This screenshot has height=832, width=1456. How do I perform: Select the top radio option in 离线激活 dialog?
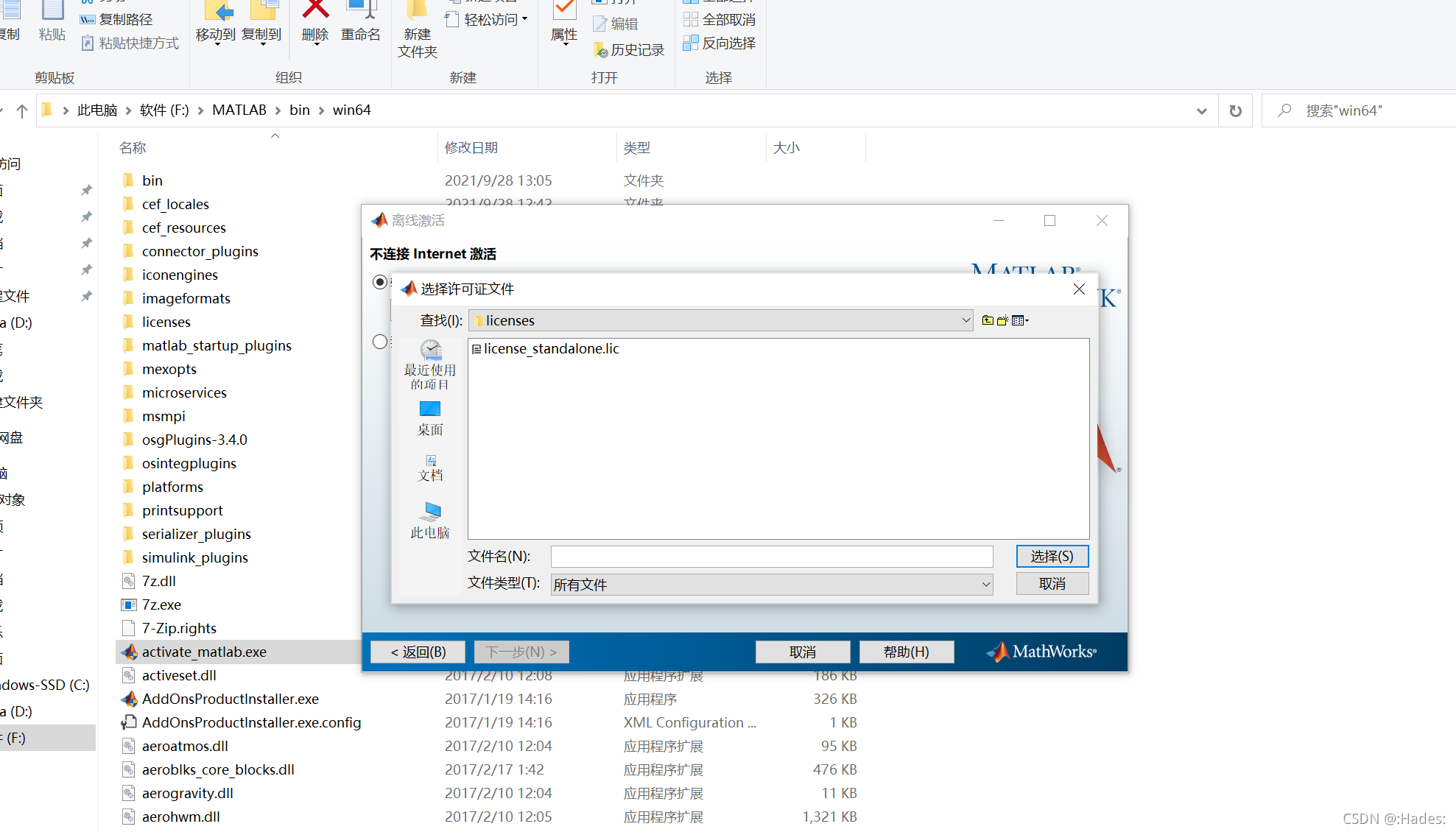click(x=379, y=281)
